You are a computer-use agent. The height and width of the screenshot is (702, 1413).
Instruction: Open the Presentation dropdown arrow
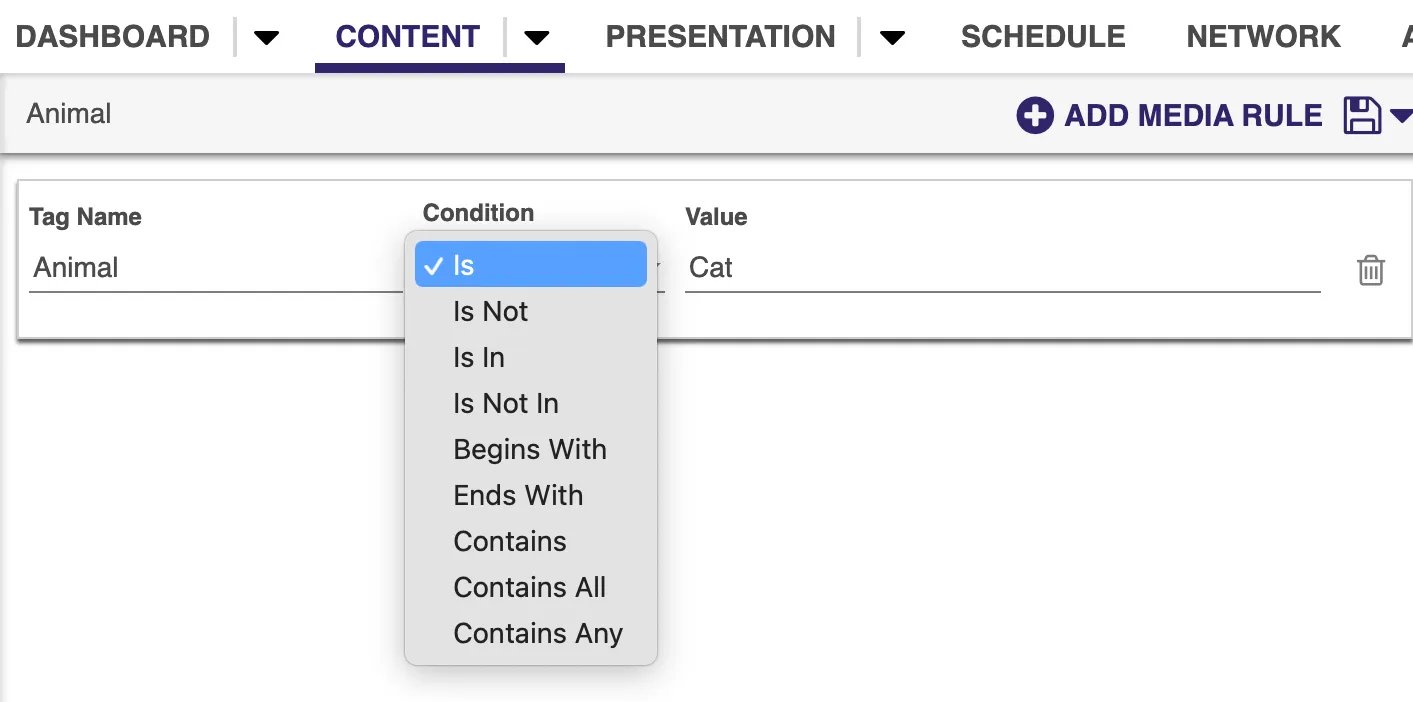892,38
